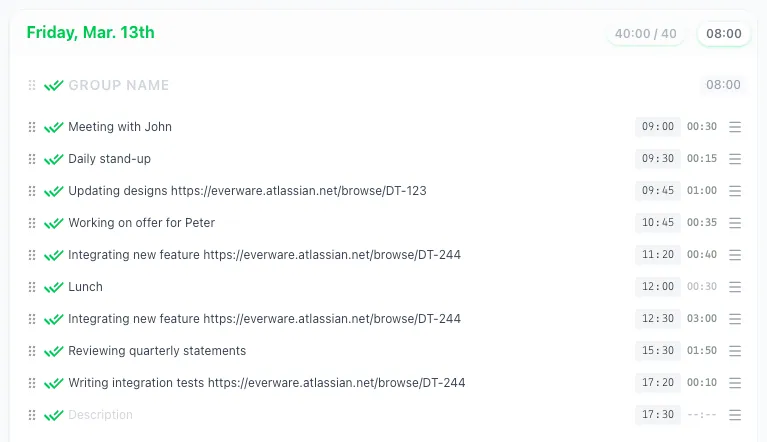Toggle the double-check mark for Lunch

[53, 287]
